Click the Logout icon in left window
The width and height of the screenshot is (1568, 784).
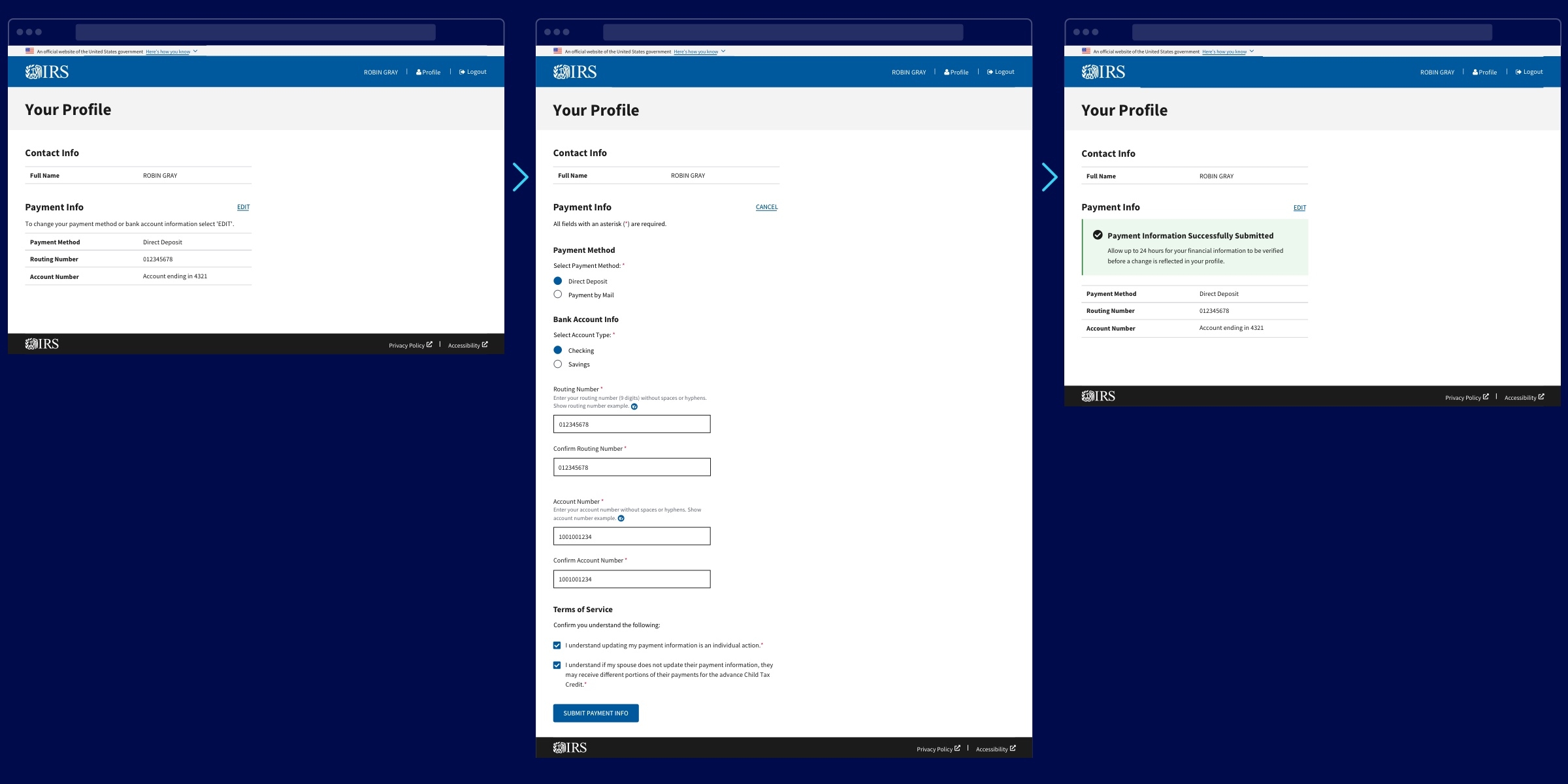click(462, 72)
